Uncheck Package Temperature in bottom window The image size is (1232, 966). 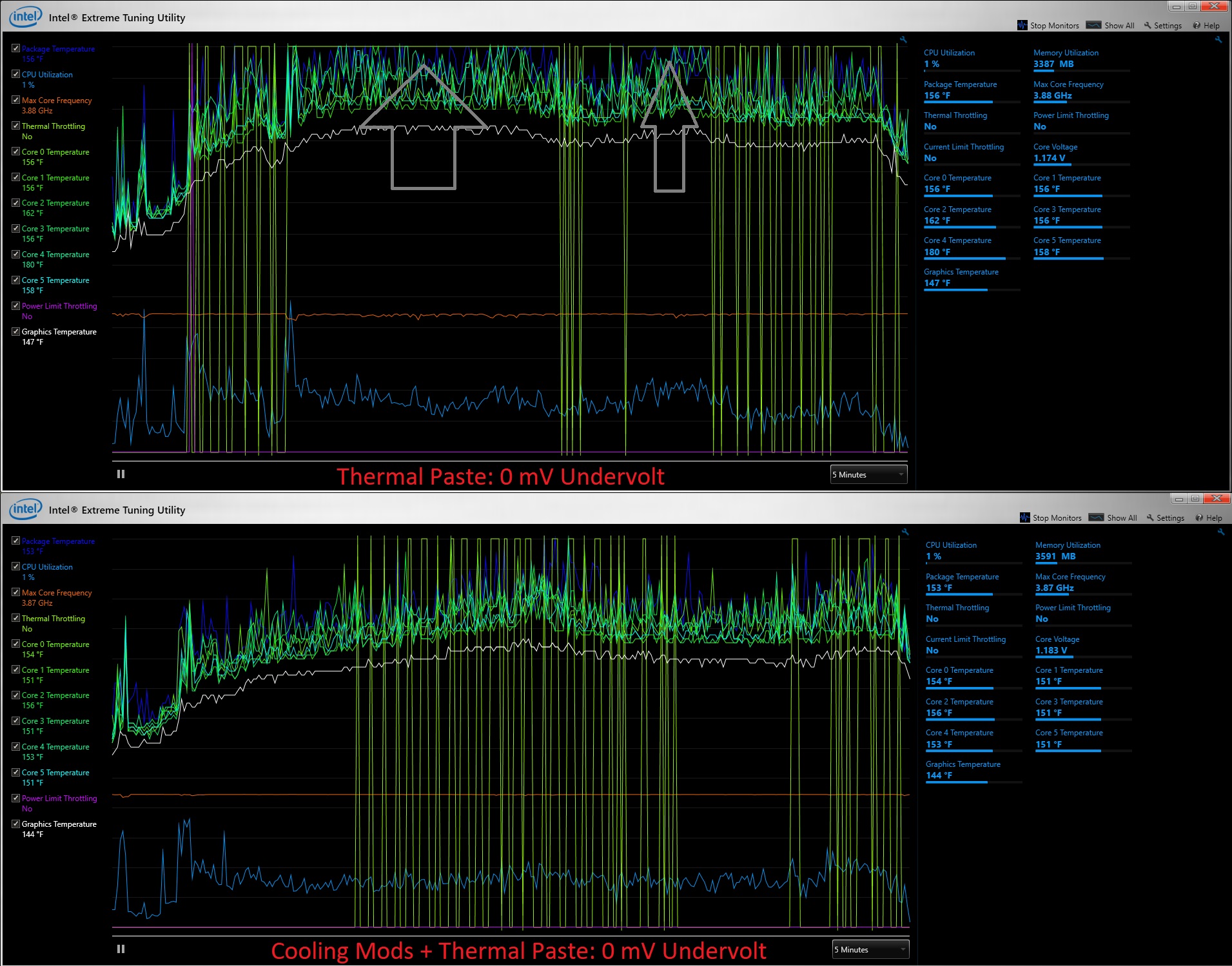pyautogui.click(x=16, y=541)
